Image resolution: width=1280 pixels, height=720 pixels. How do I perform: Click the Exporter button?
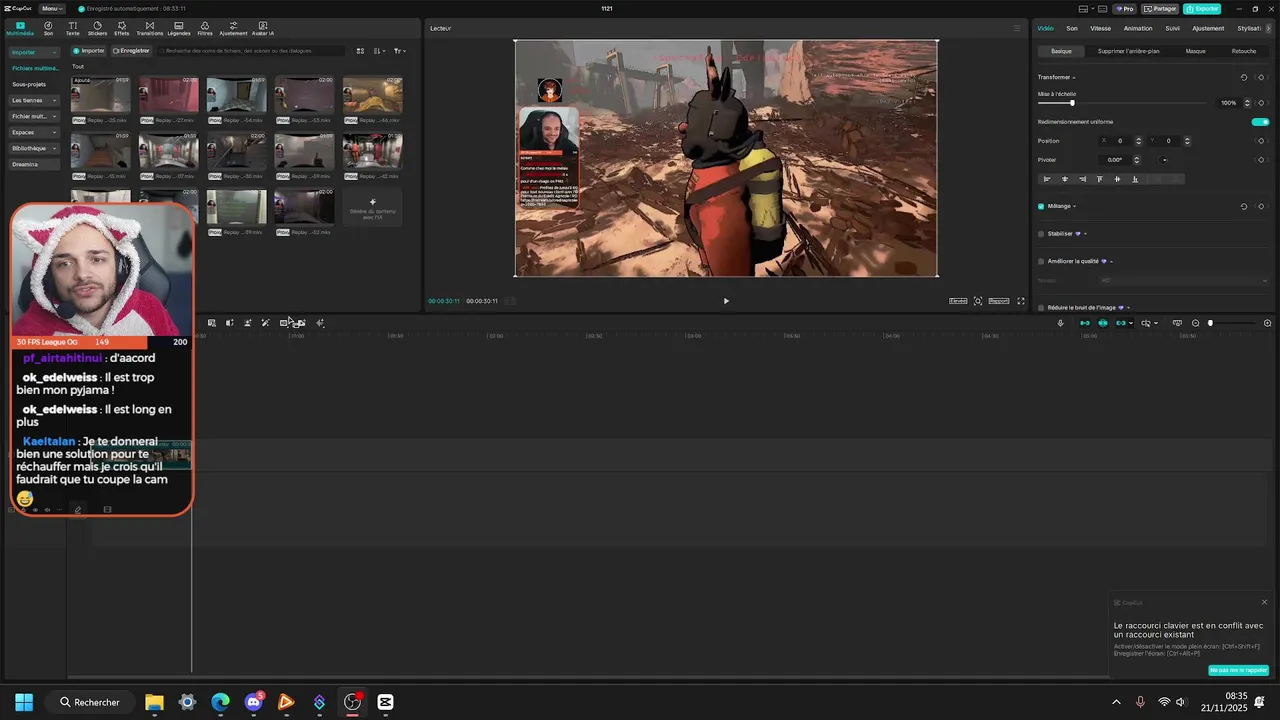tap(1202, 8)
